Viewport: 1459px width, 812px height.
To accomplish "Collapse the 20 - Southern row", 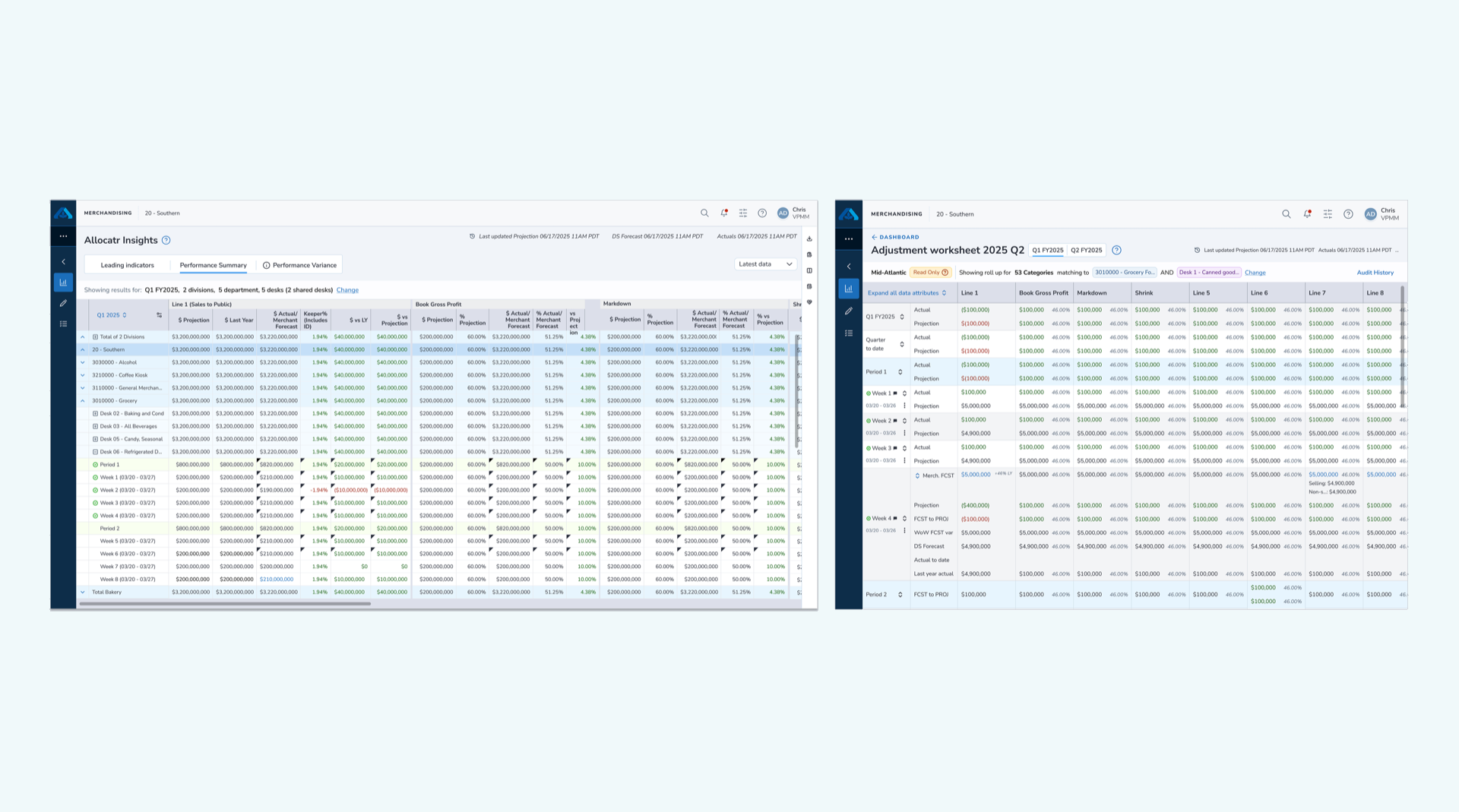I will (x=83, y=349).
